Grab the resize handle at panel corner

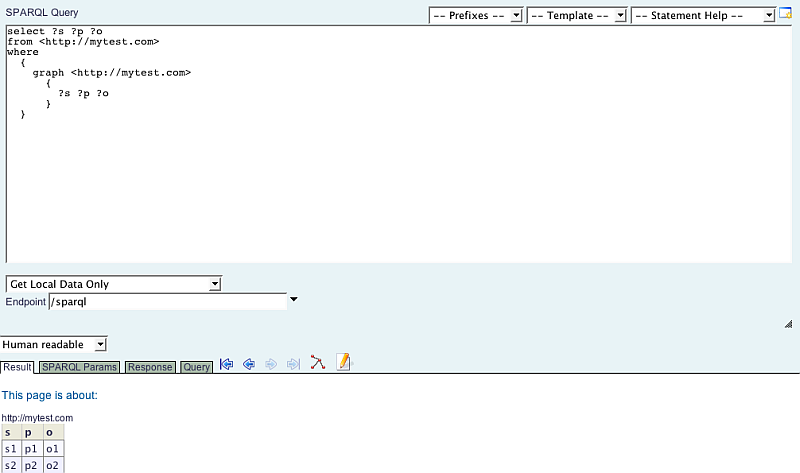[x=788, y=324]
